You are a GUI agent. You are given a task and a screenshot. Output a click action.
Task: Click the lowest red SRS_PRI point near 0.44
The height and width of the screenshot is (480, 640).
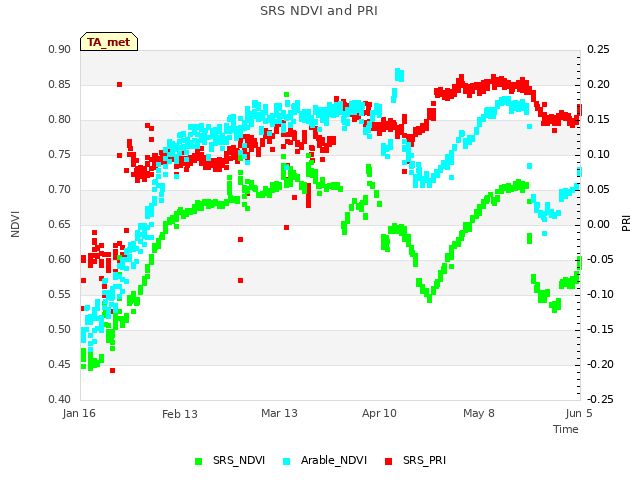click(x=113, y=371)
